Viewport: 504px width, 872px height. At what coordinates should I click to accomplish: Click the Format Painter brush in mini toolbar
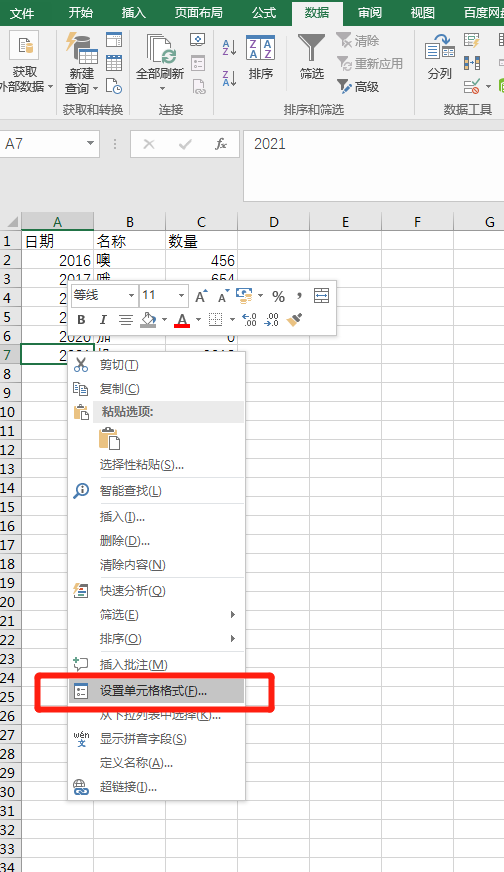click(x=294, y=319)
